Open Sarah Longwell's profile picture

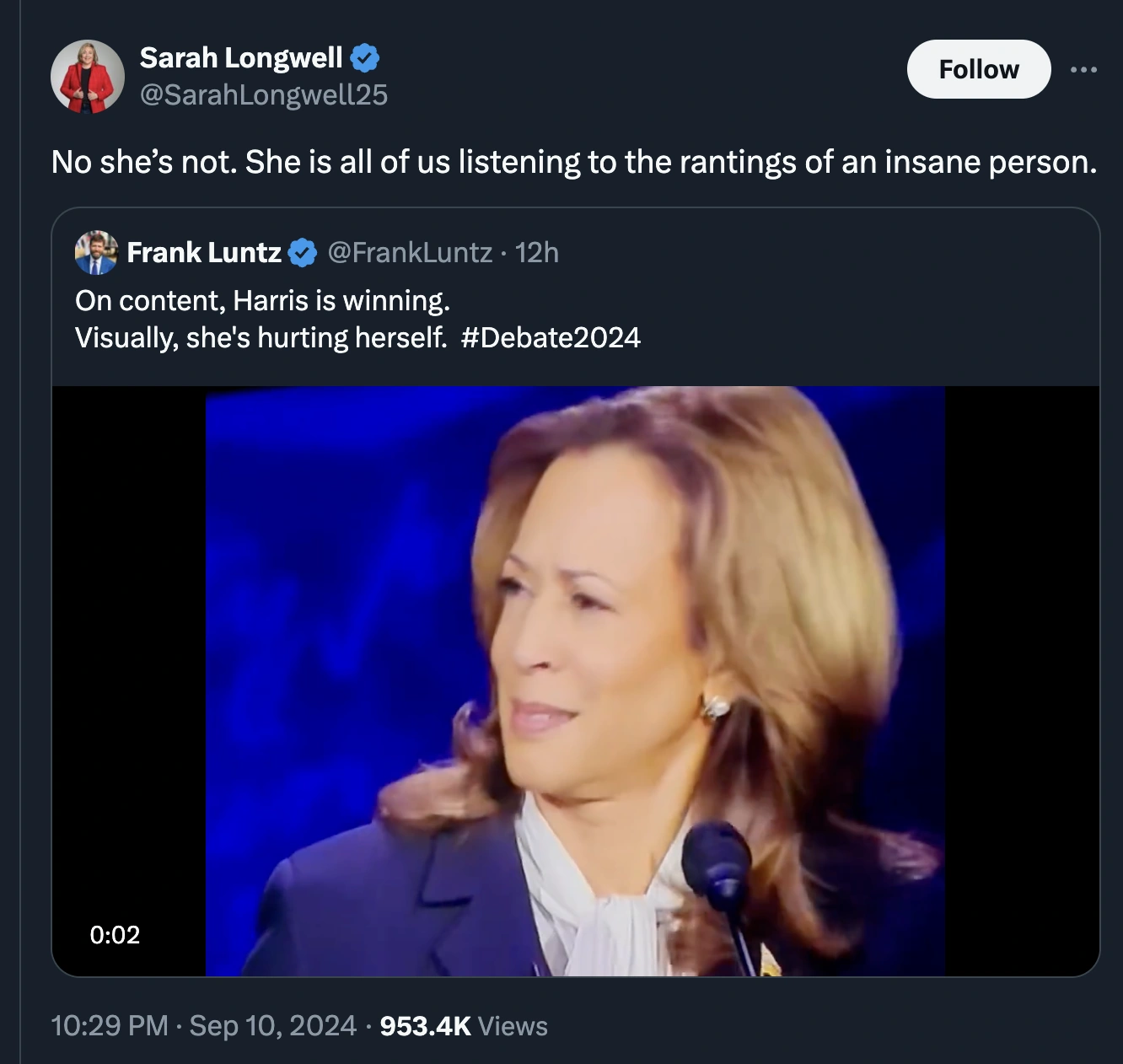coord(88,77)
